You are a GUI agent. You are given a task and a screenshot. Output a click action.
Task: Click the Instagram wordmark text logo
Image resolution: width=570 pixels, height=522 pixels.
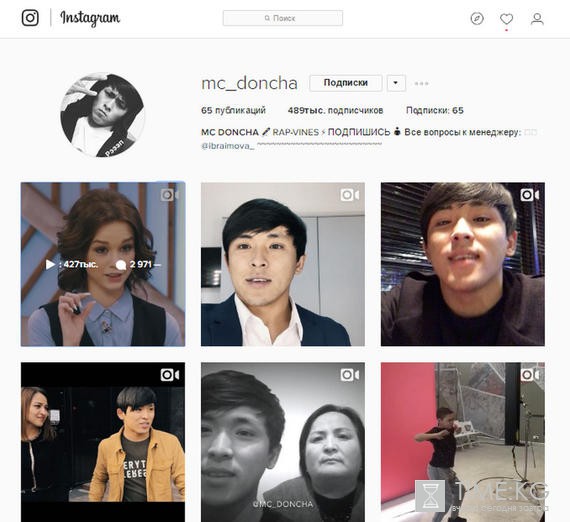click(x=90, y=18)
